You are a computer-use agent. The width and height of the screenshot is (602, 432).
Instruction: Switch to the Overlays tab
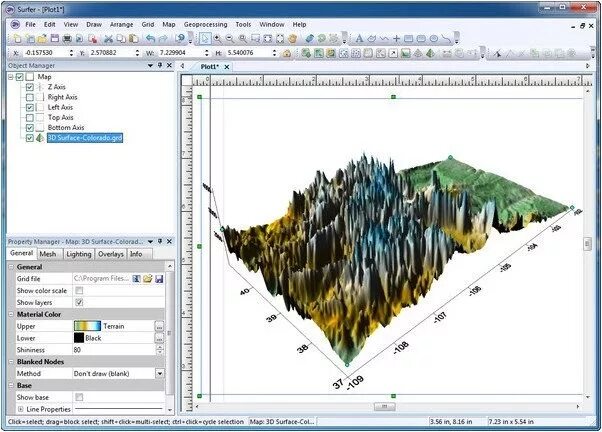pyautogui.click(x=111, y=254)
